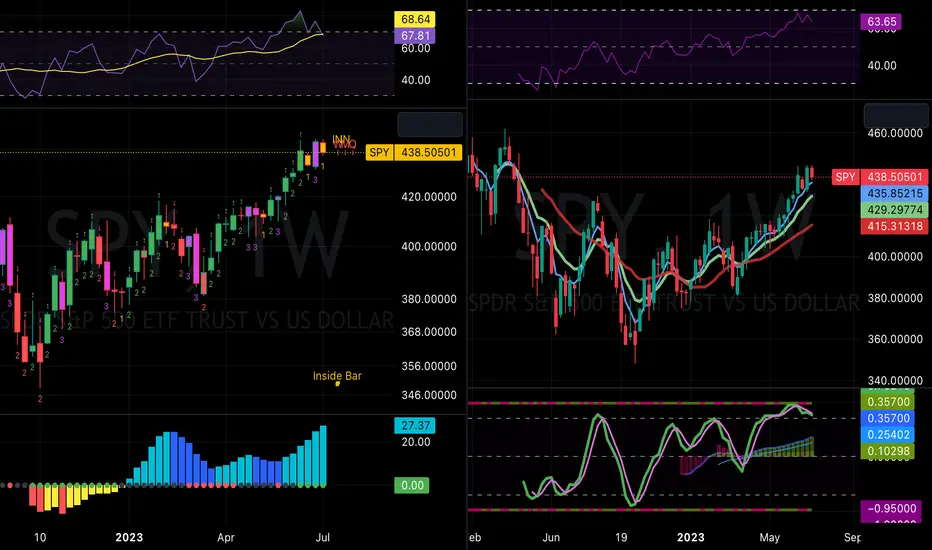Select 368.00000 on the price axis
Screen dimensions: 932x550
(429, 332)
